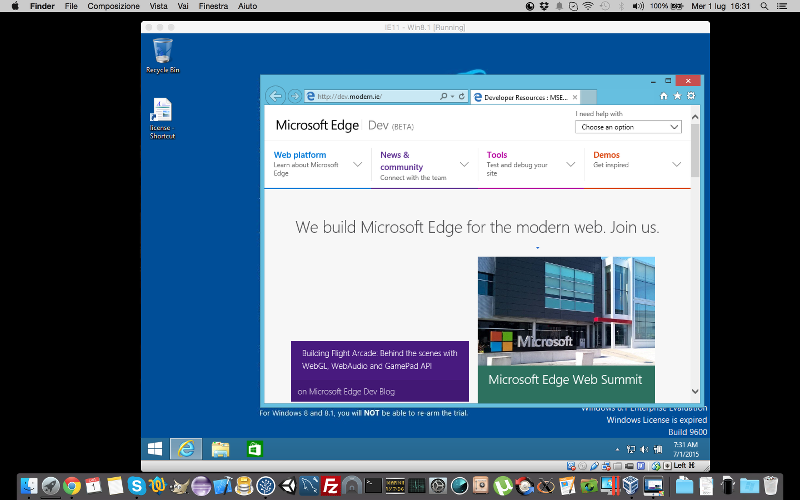Screen dimensions: 800x500
Task: Open the Composizione menu
Action: (113, 6)
